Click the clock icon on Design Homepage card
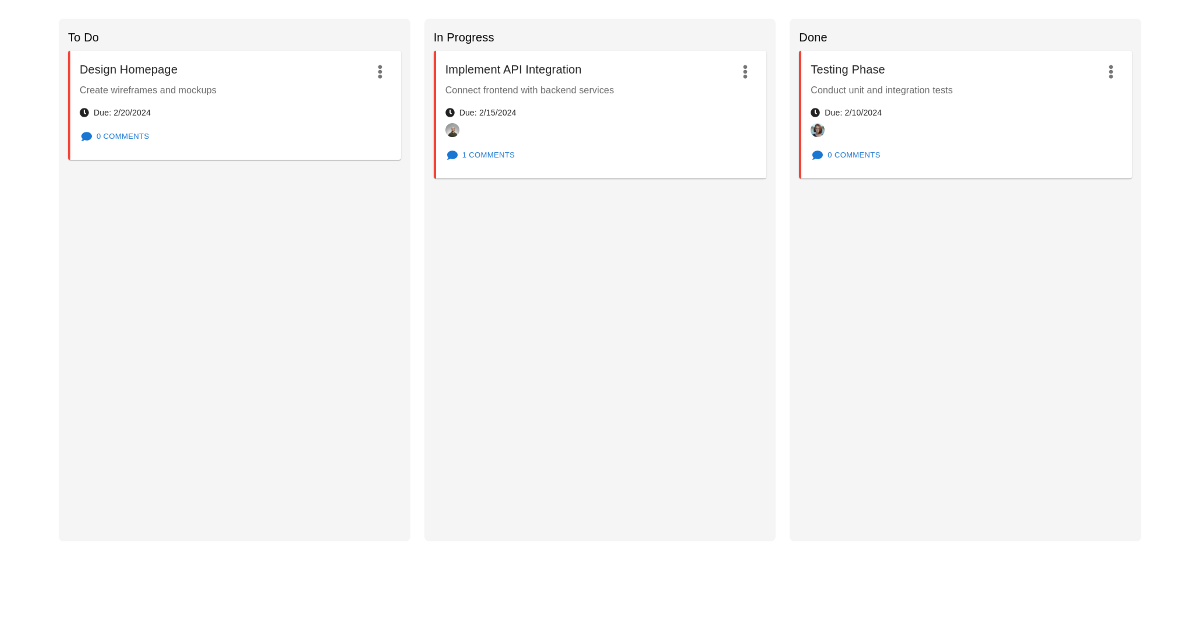The height and width of the screenshot is (630, 1200). coord(85,112)
